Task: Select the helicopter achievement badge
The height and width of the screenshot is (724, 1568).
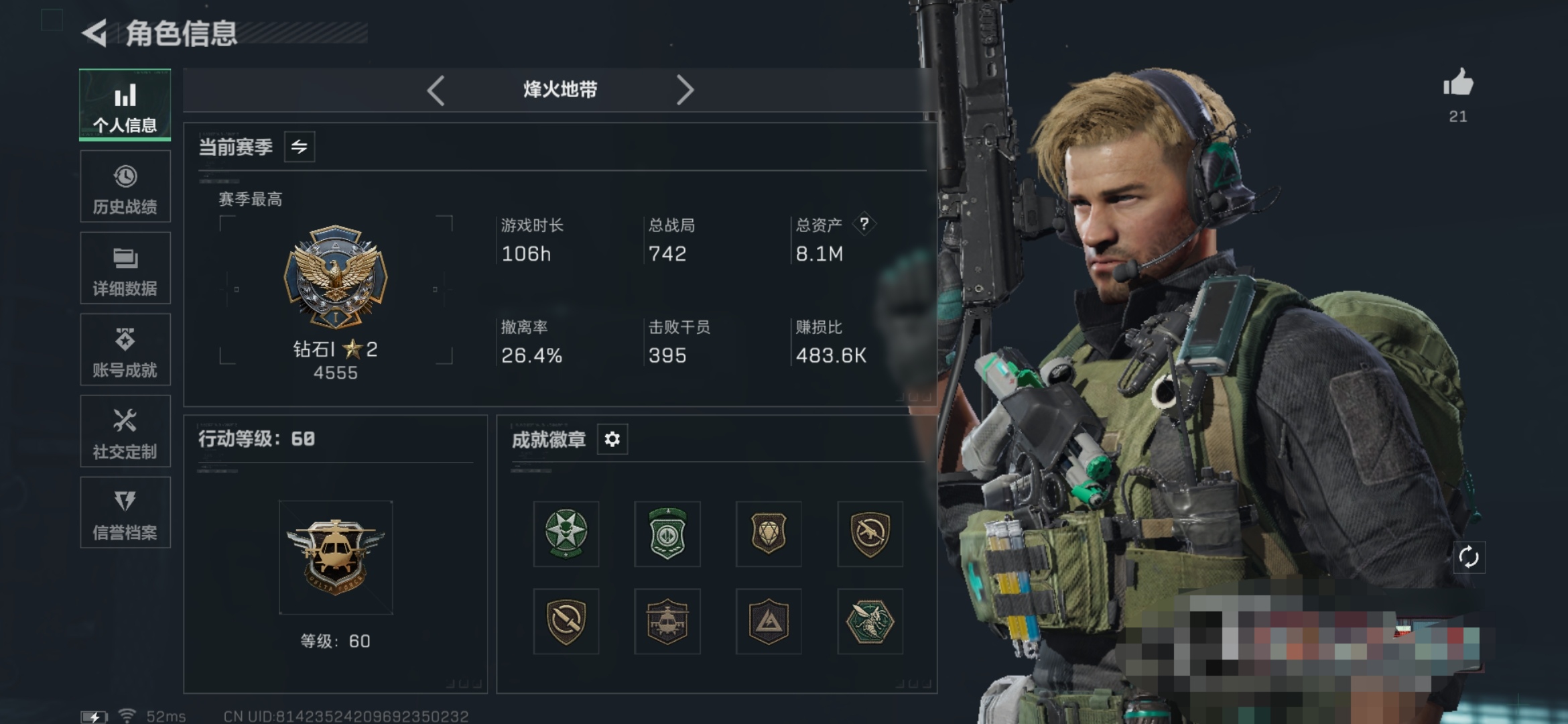Action: (667, 621)
